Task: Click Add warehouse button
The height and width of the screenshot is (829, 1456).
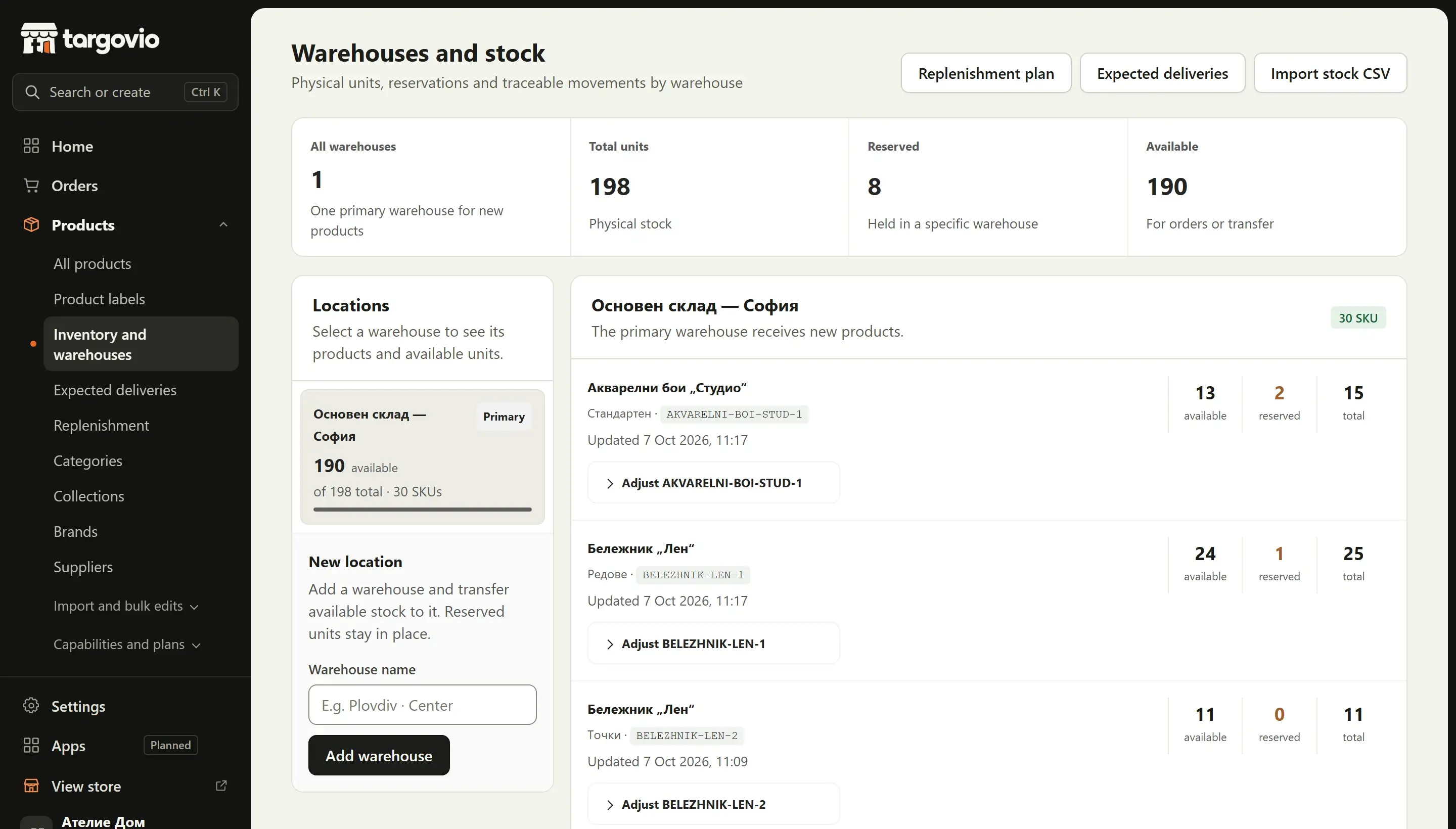Action: (x=379, y=755)
